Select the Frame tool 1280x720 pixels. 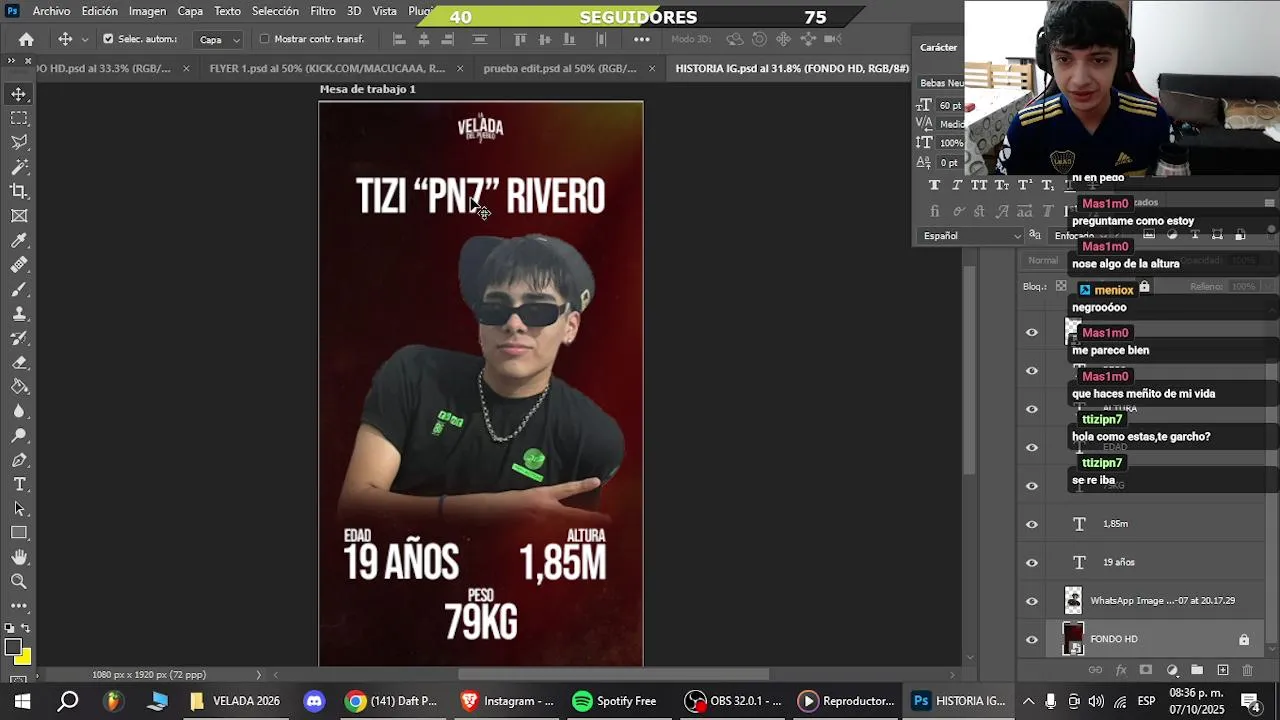19,216
